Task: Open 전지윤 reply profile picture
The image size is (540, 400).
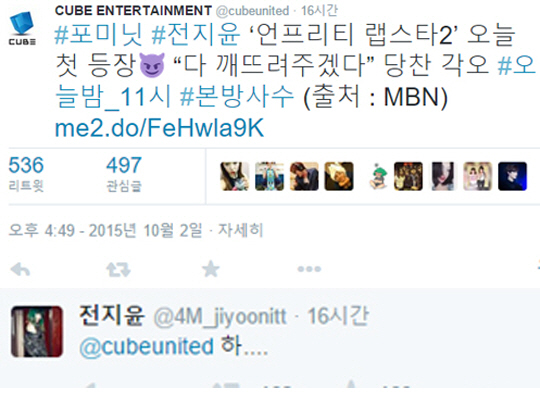Action: [x=37, y=331]
